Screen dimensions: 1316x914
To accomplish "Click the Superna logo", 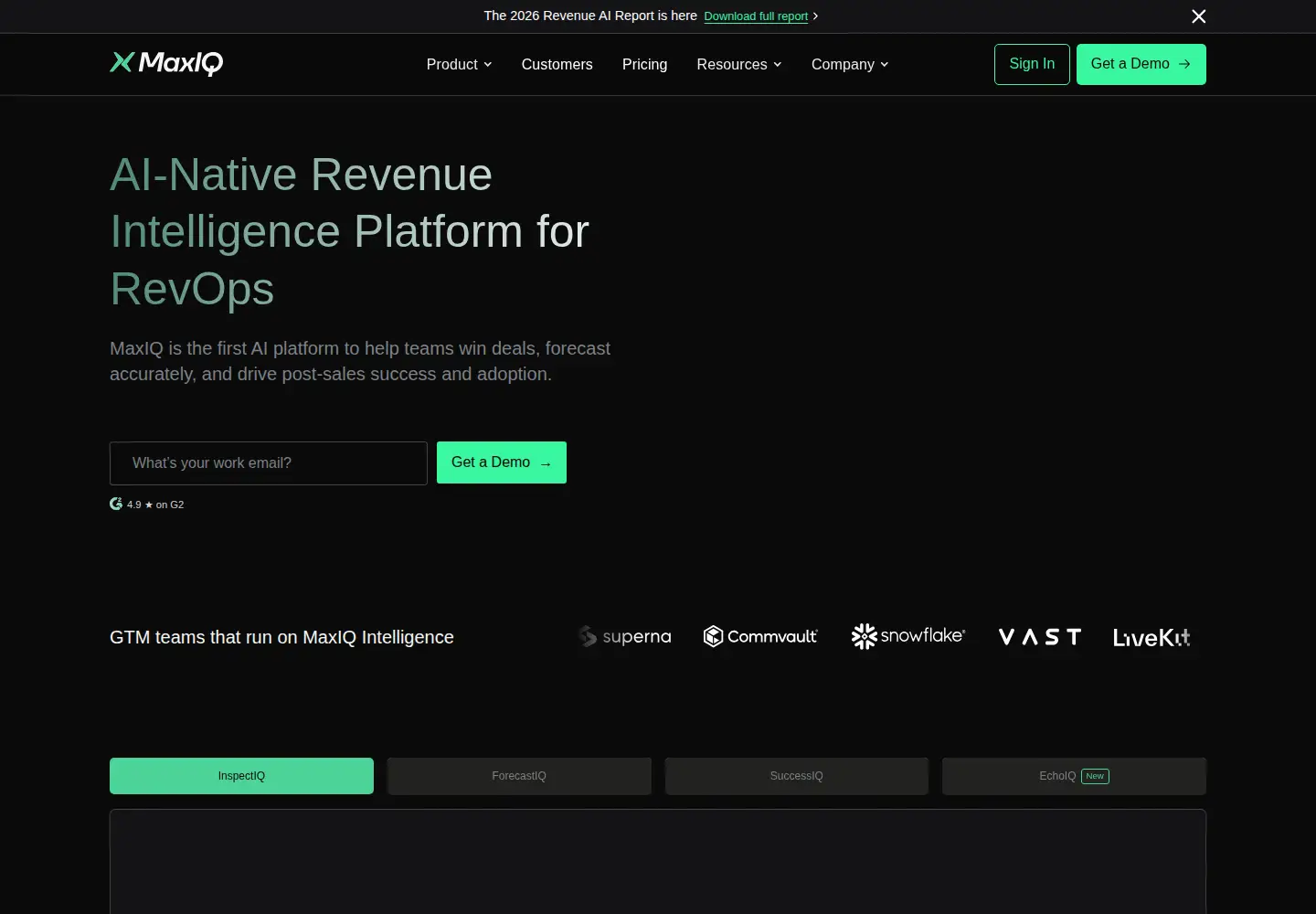I will pos(625,636).
